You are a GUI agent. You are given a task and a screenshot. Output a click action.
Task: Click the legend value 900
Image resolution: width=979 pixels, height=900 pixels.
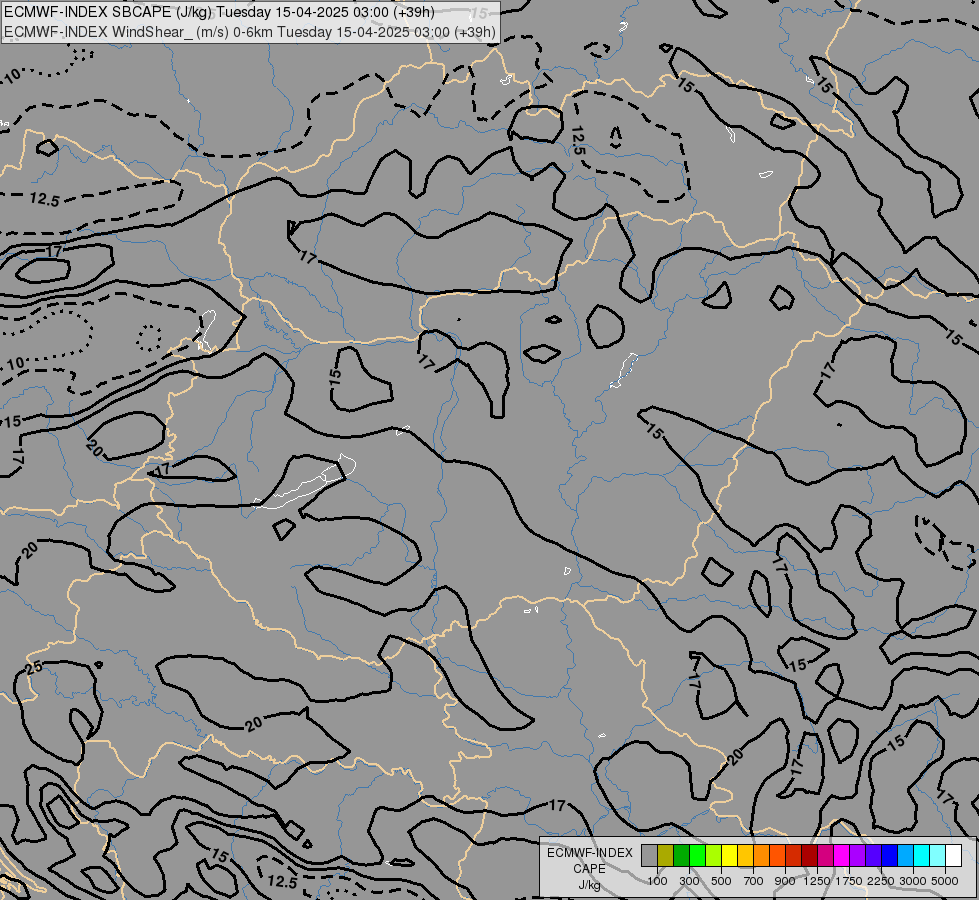click(785, 881)
